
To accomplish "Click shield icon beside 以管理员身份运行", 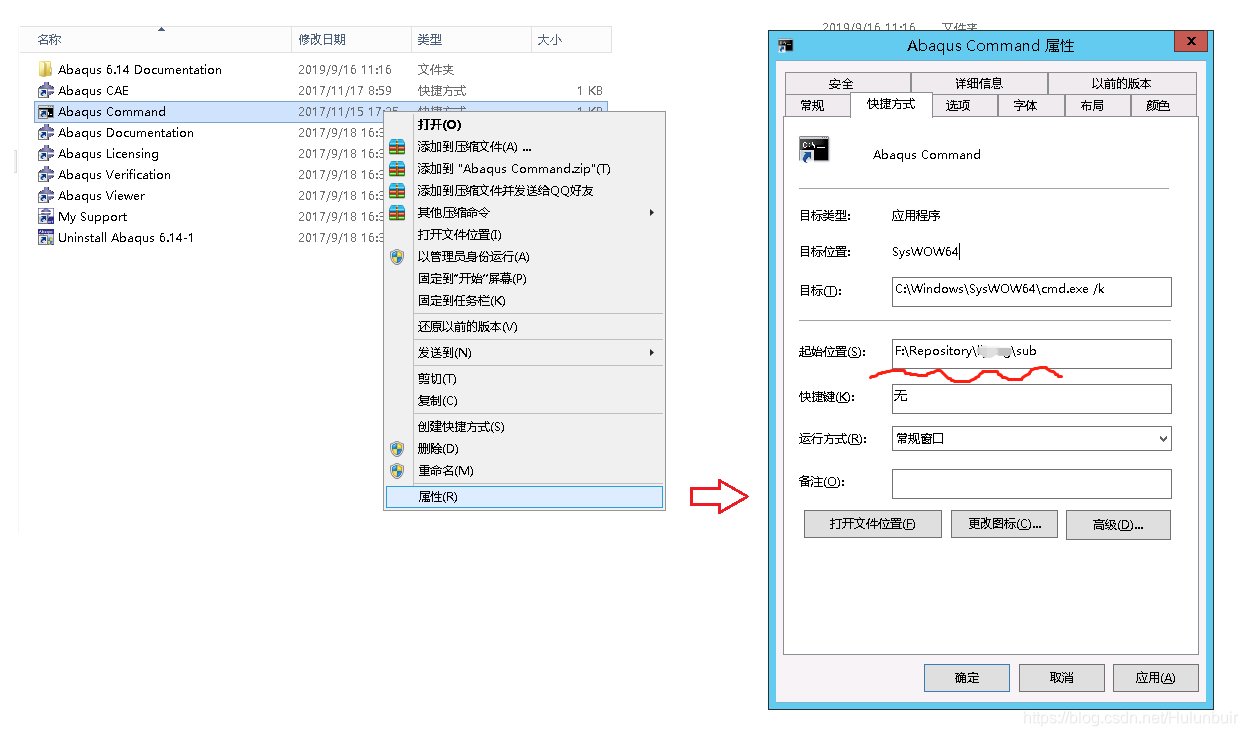I will coord(397,256).
